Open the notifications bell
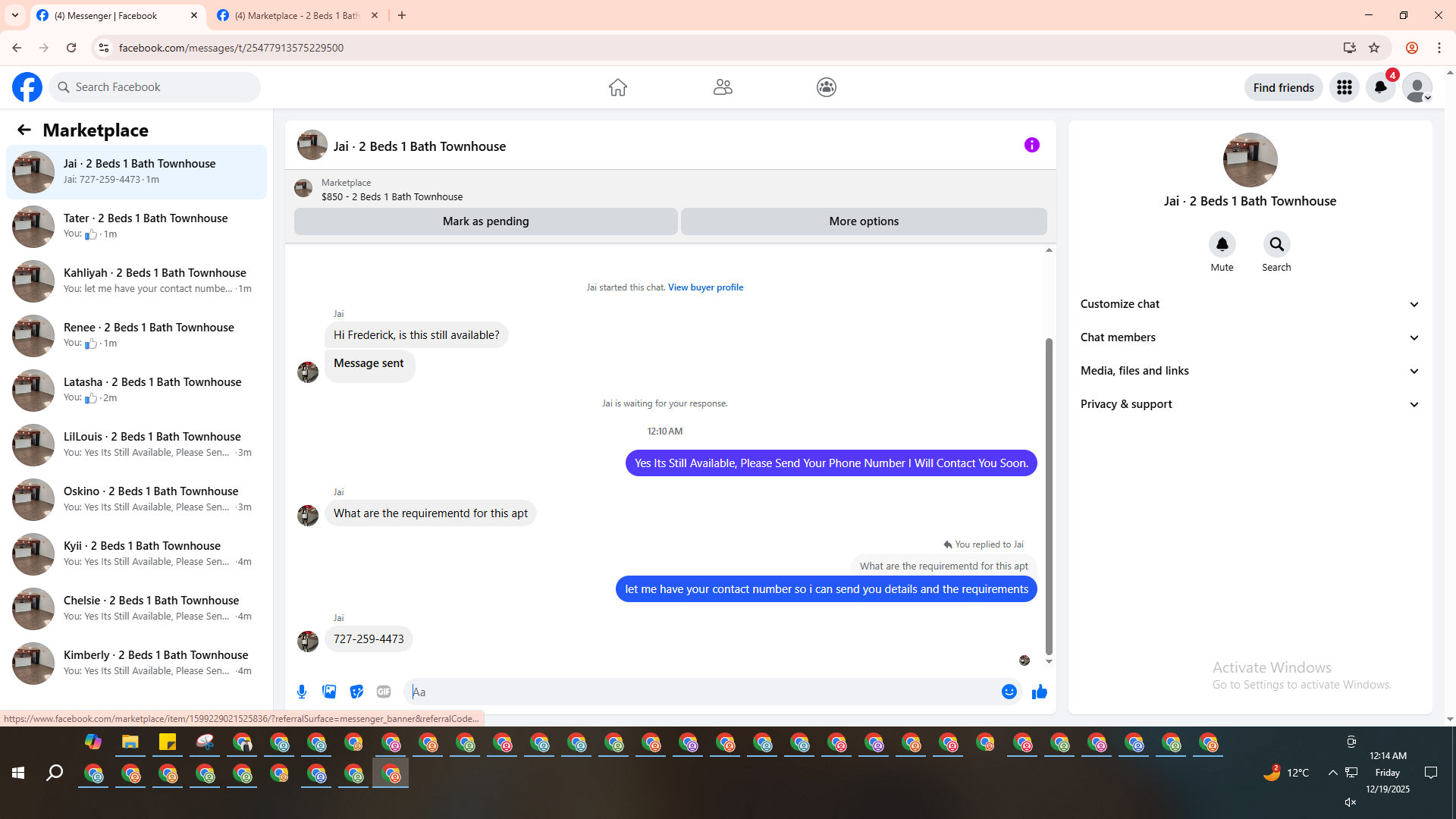The width and height of the screenshot is (1456, 819). click(1380, 87)
